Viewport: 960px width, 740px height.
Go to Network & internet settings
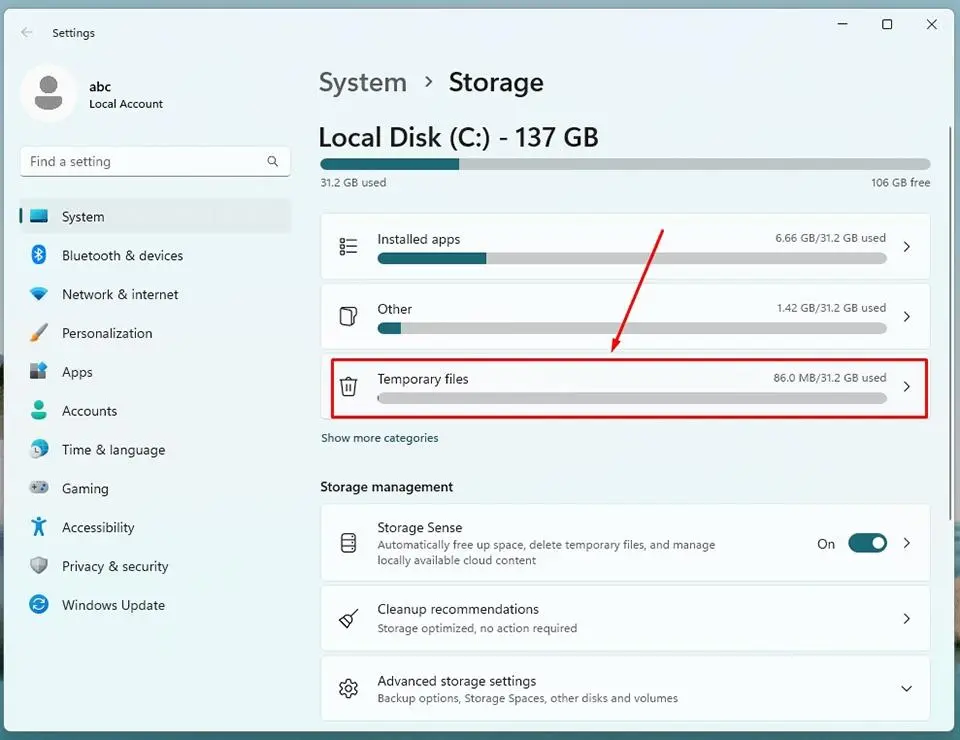pyautogui.click(x=156, y=294)
